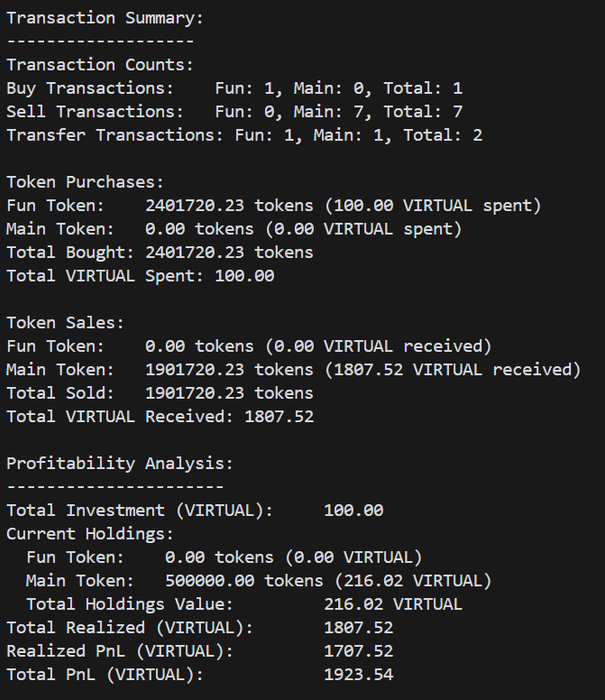Click the "Realized PnL (VIRTUAL):" label
This screenshot has height=700, width=605.
coord(120,651)
